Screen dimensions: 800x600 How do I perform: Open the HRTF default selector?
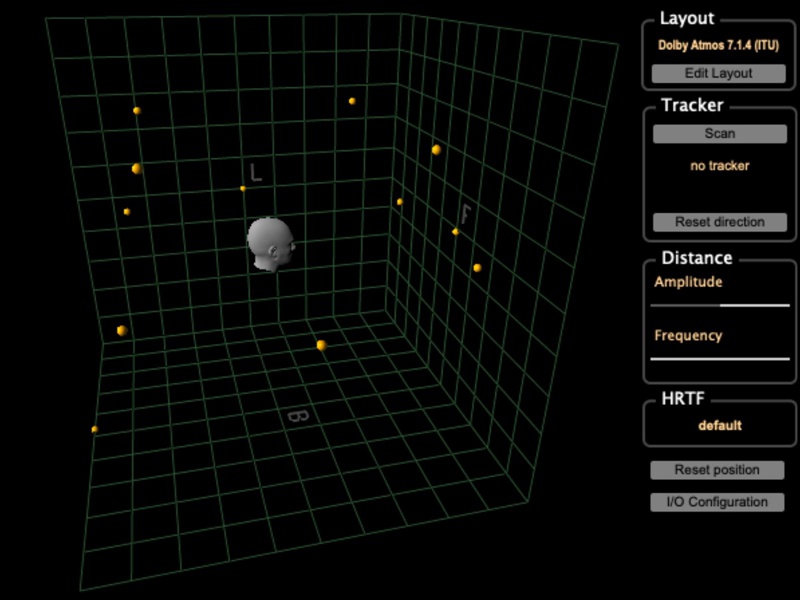click(719, 426)
